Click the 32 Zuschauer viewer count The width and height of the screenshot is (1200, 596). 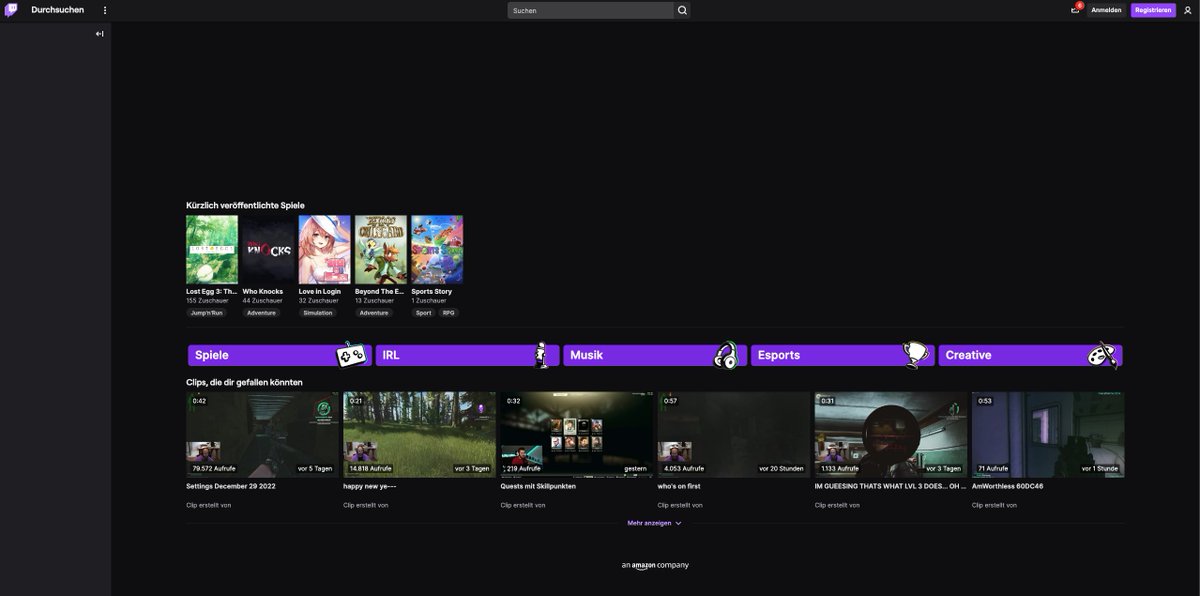(x=318, y=301)
